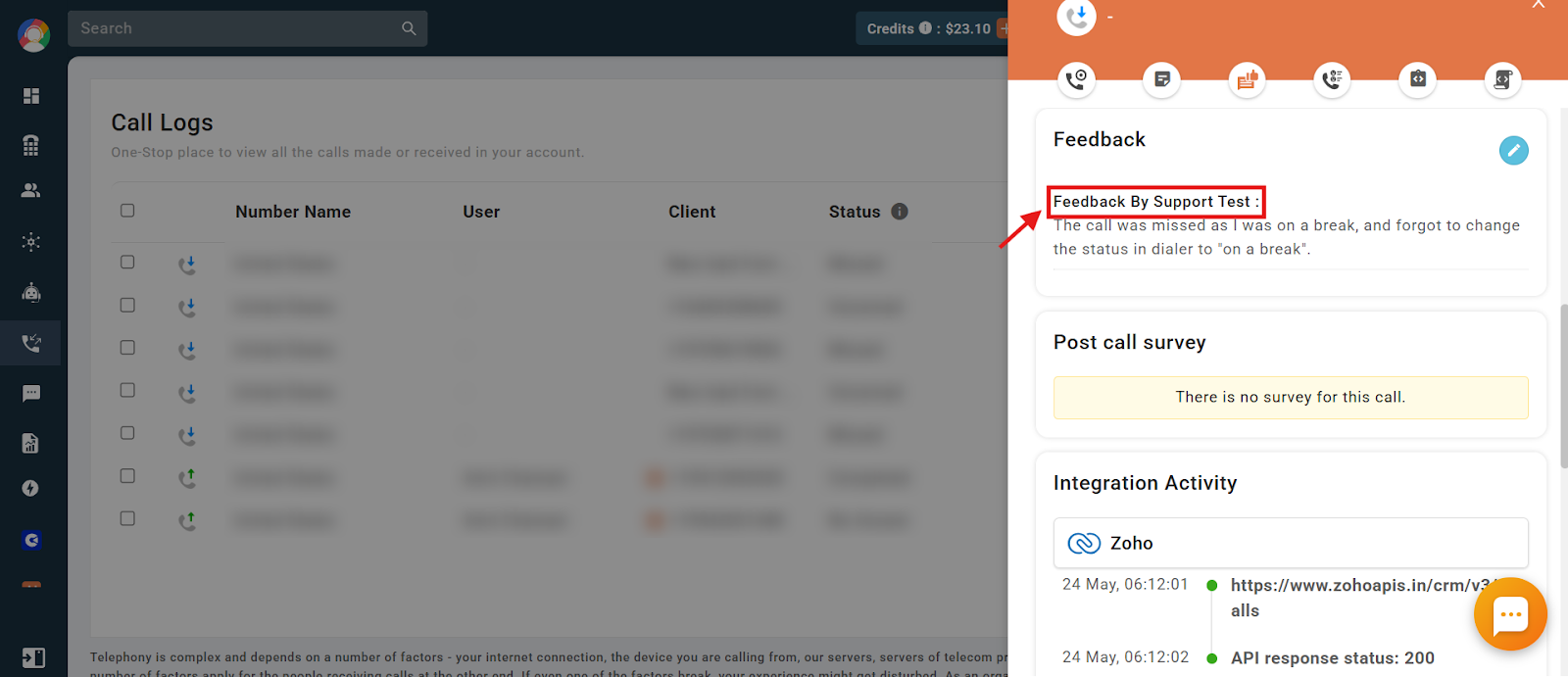Click the User column header
Viewport: 1568px width, 677px height.
click(481, 212)
